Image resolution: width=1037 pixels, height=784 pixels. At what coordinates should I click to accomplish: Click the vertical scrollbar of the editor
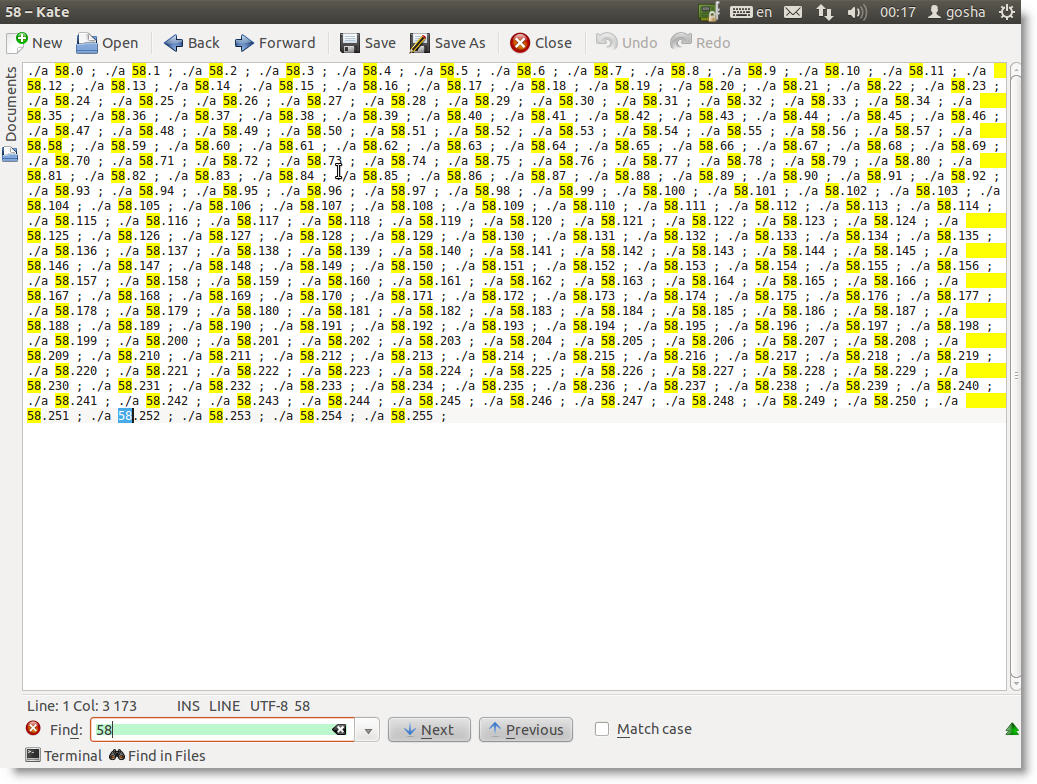pyautogui.click(x=1016, y=376)
